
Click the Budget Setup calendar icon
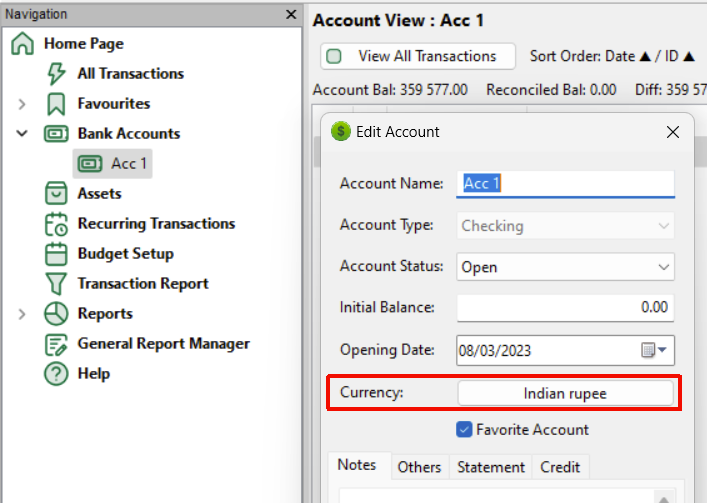click(56, 254)
